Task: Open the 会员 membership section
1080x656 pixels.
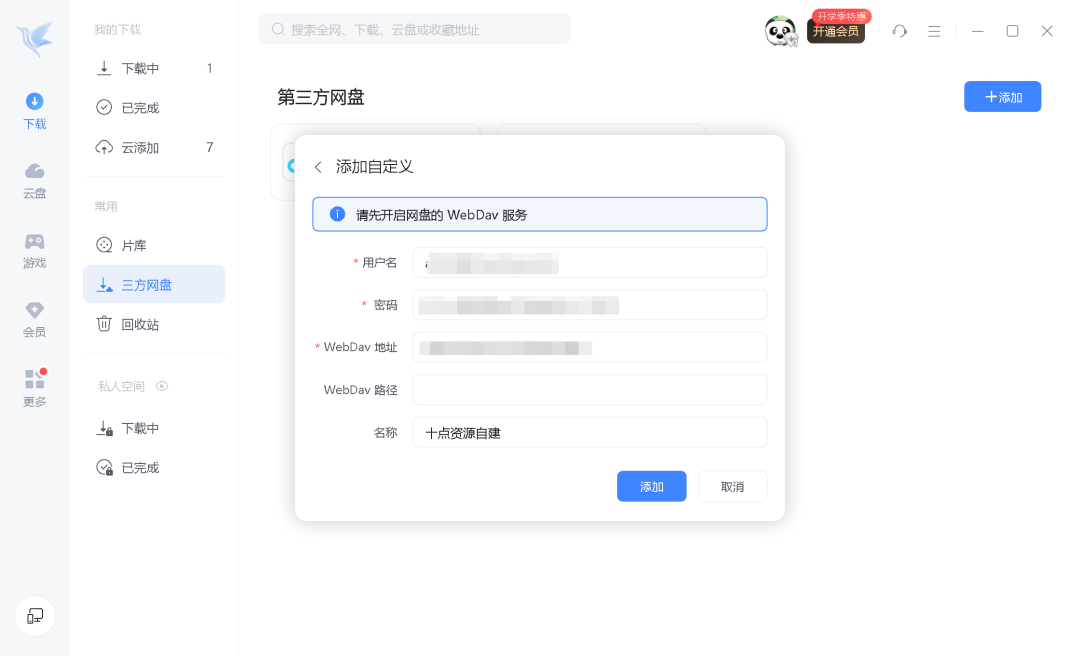Action: [x=34, y=320]
